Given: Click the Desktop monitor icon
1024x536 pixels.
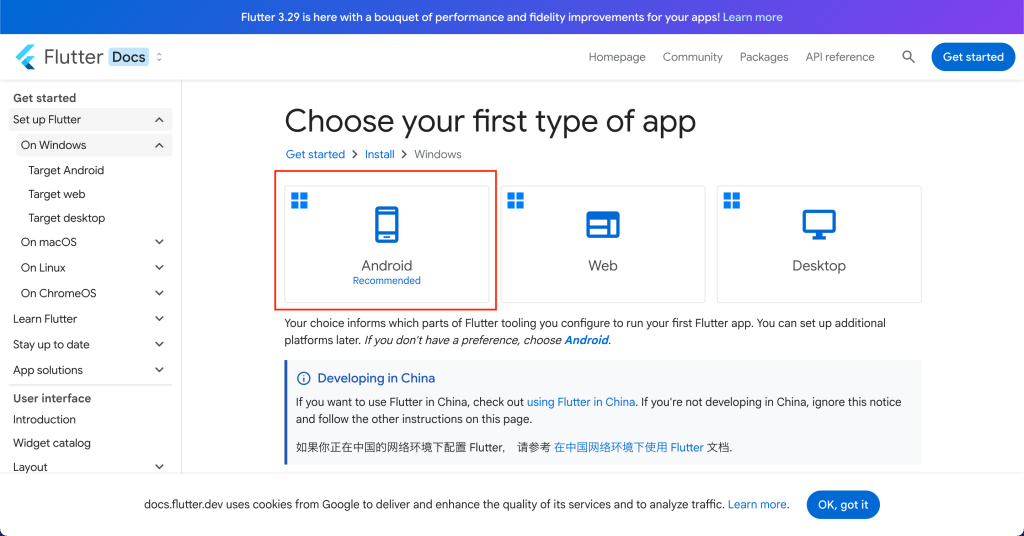Looking at the screenshot, I should [x=818, y=225].
